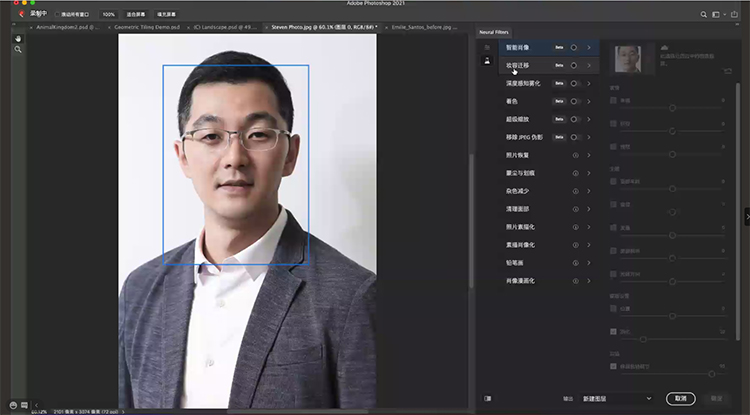Viewport: 750px width, 415px height.
Task: Expand the 深度感知雾化 filter chevron
Action: pos(589,83)
